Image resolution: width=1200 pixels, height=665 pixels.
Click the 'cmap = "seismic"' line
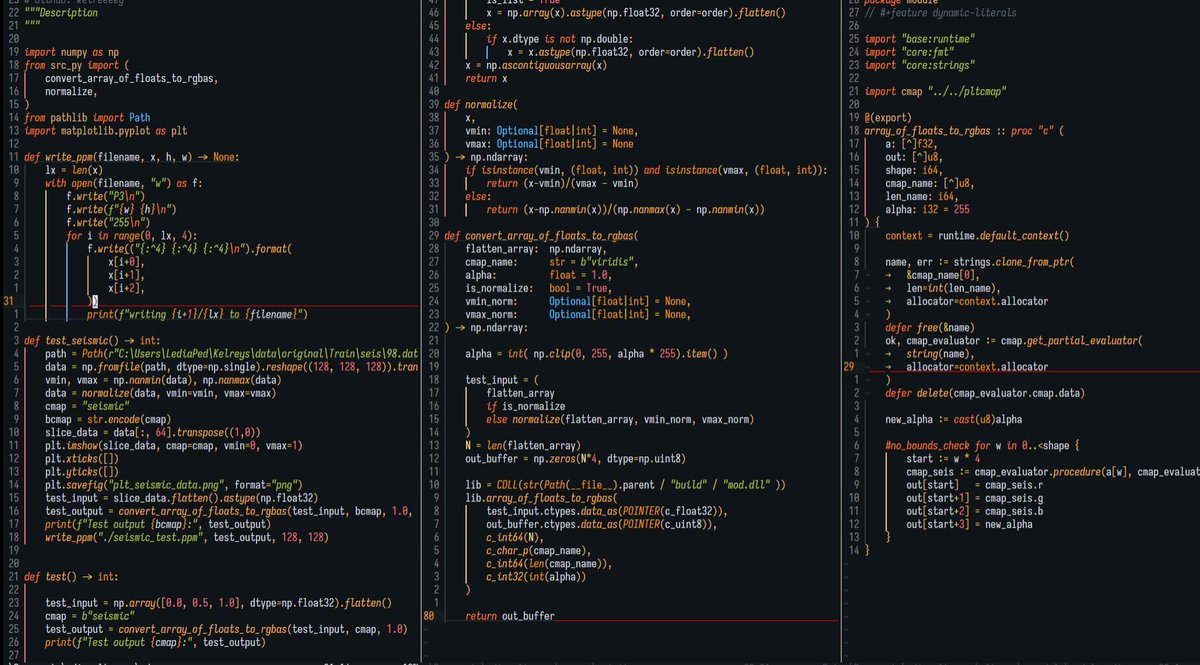[x=87, y=407]
